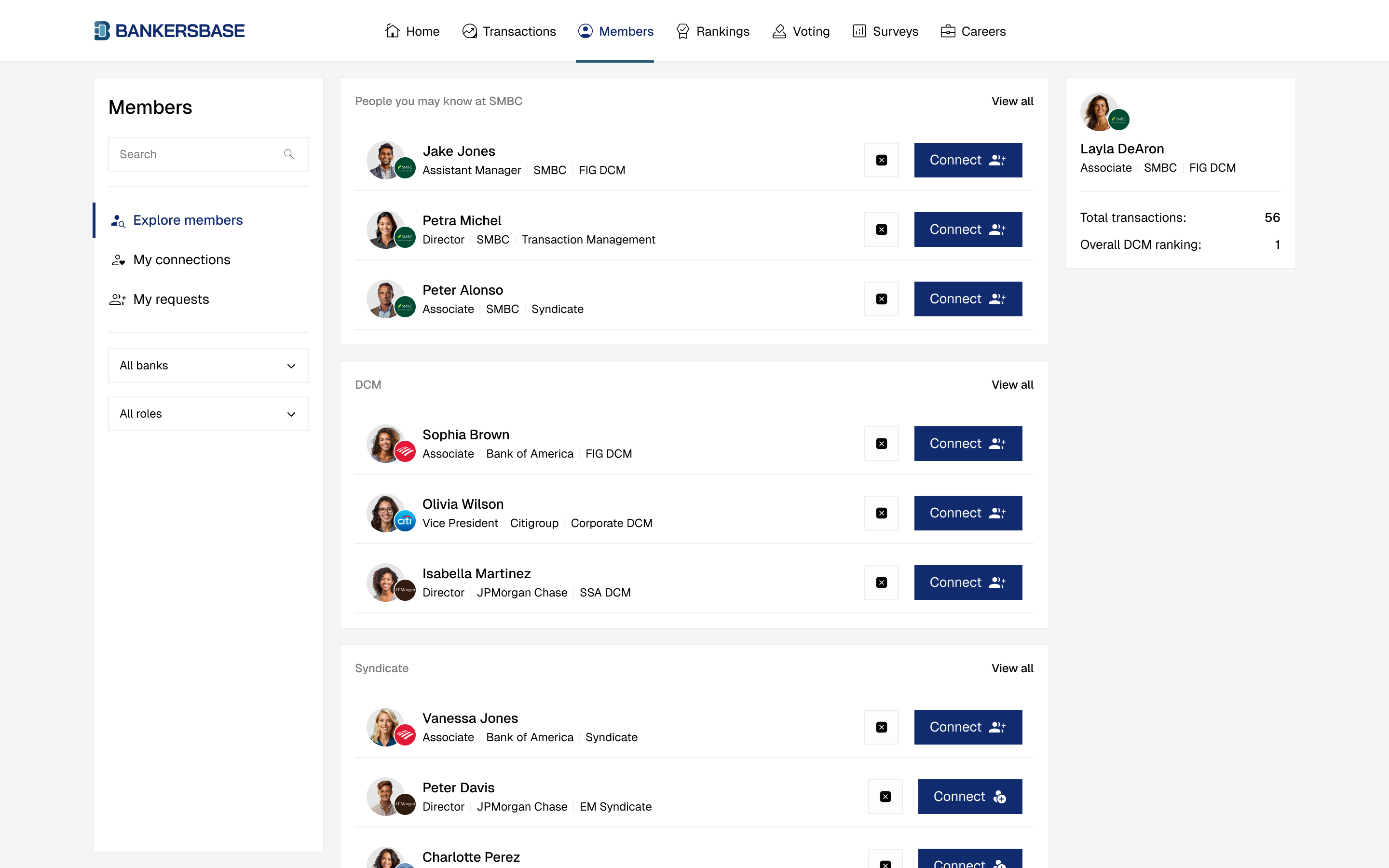This screenshot has width=1389, height=868.
Task: Dismiss Olivia Wilson suggestion with X icon
Action: (882, 513)
